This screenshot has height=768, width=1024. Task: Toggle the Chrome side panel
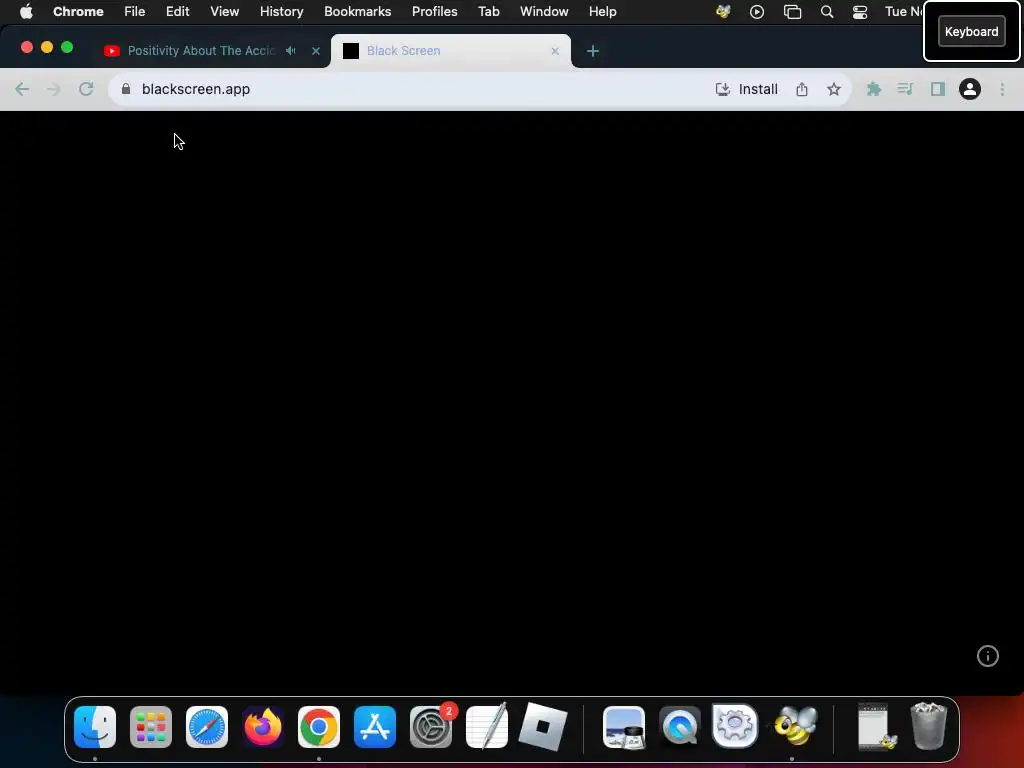click(x=938, y=89)
